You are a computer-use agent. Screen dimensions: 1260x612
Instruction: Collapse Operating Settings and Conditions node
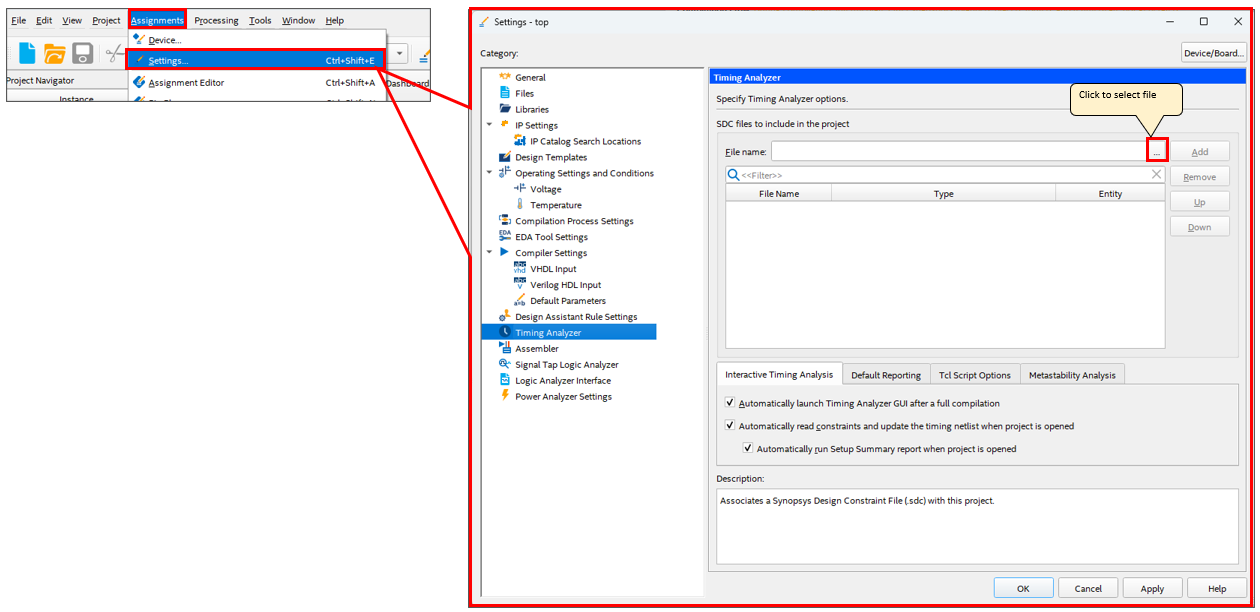tap(489, 173)
